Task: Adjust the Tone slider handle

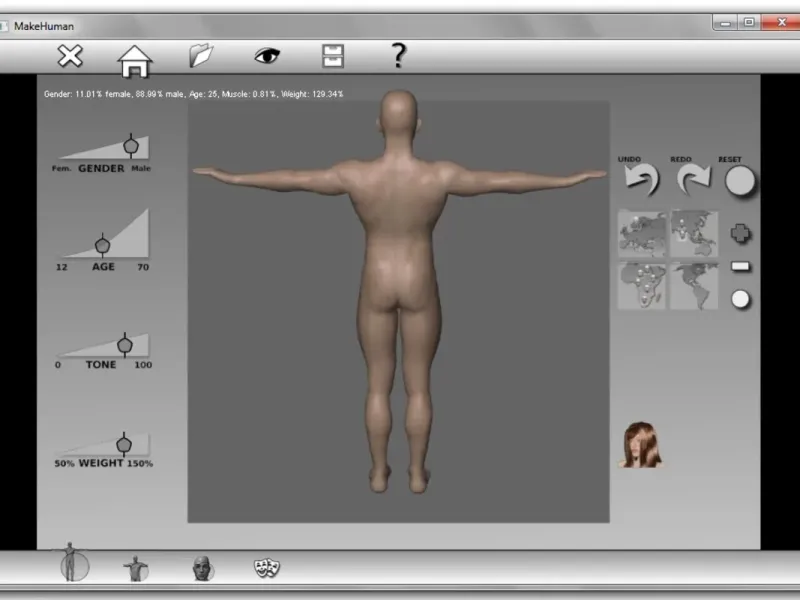Action: click(125, 345)
